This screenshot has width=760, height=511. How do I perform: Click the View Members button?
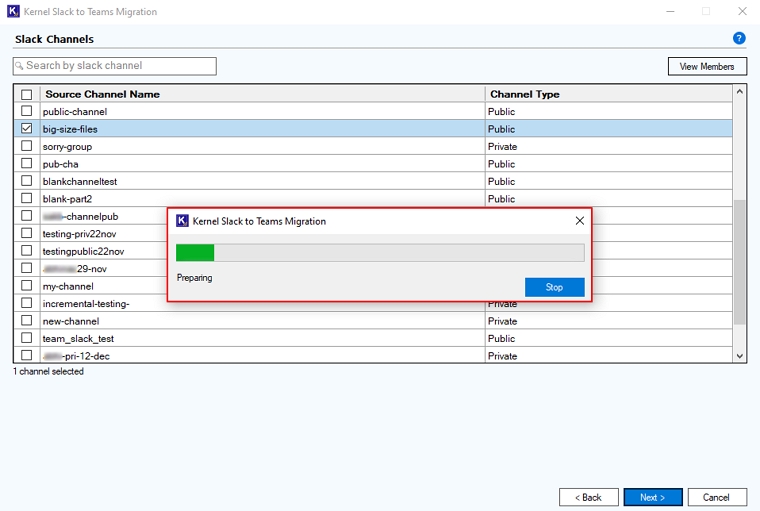tap(707, 66)
